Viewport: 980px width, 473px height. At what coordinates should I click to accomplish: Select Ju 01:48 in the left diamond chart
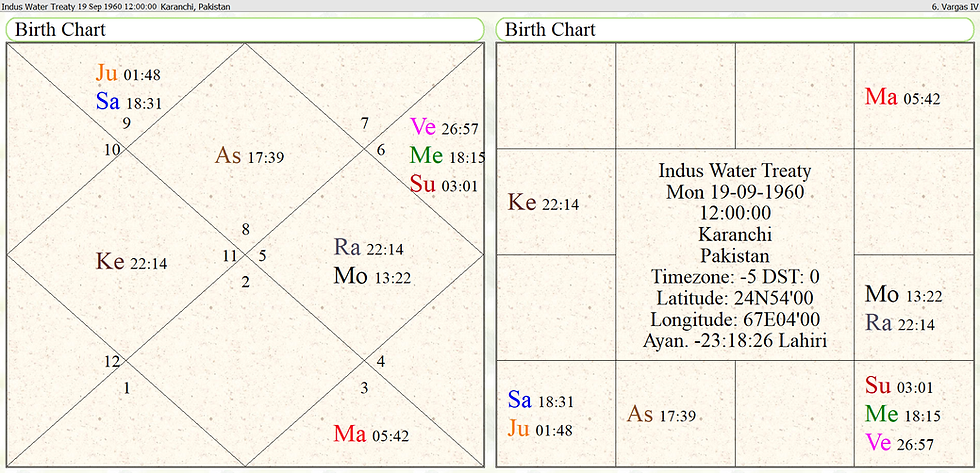[128, 74]
